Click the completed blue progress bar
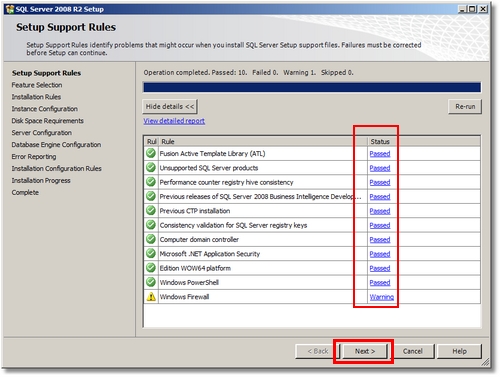This screenshot has width=500, height=377. click(x=312, y=87)
